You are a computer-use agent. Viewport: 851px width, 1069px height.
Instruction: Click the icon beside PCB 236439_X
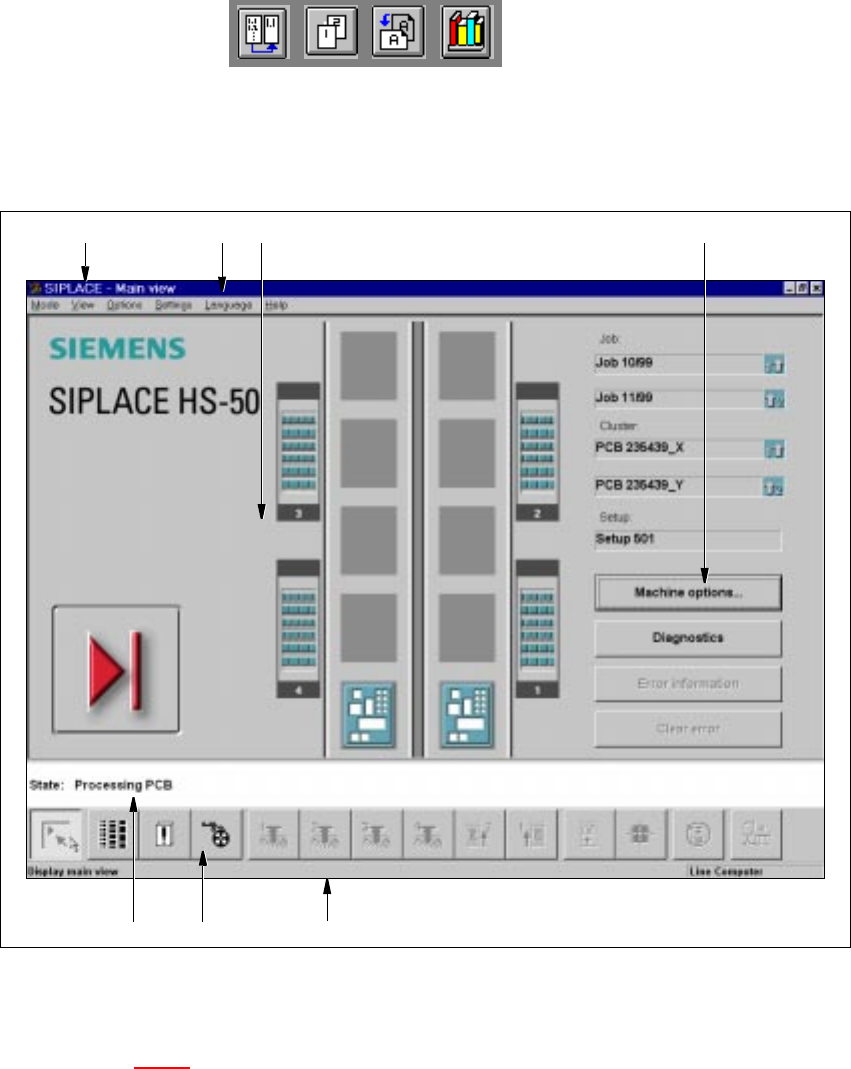tap(774, 449)
